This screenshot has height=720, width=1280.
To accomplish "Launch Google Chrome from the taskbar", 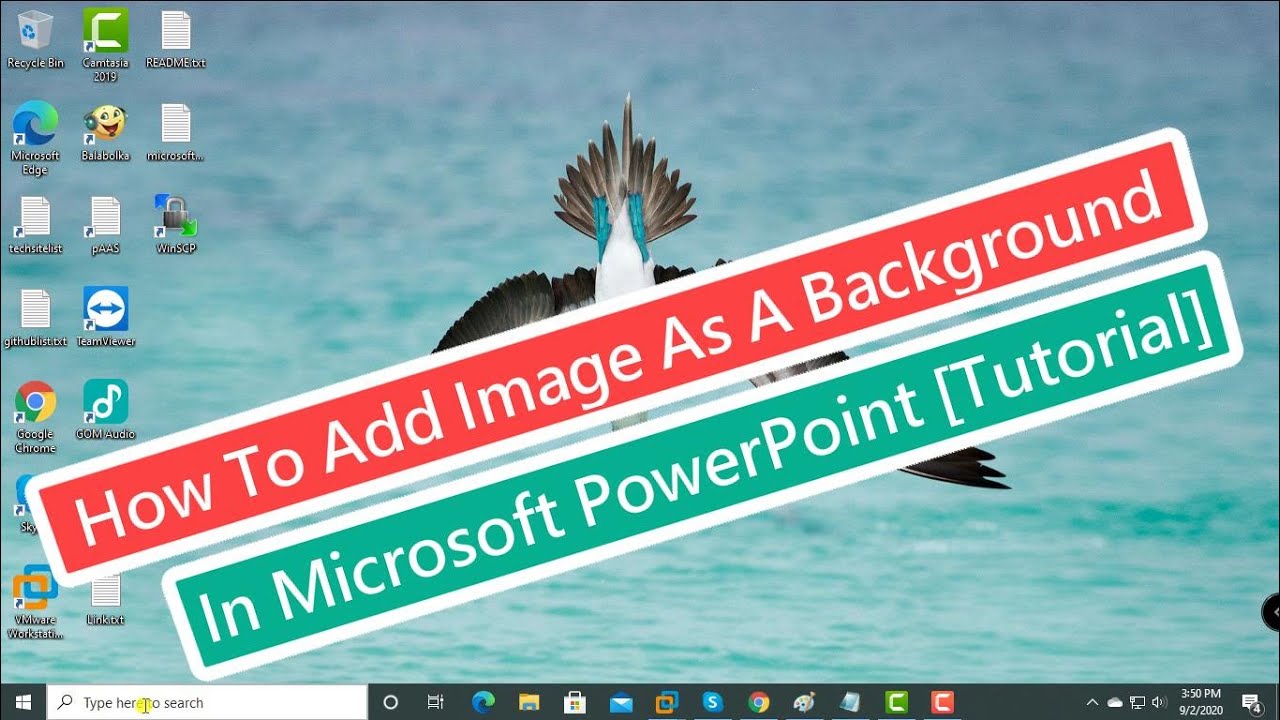I will click(758, 702).
